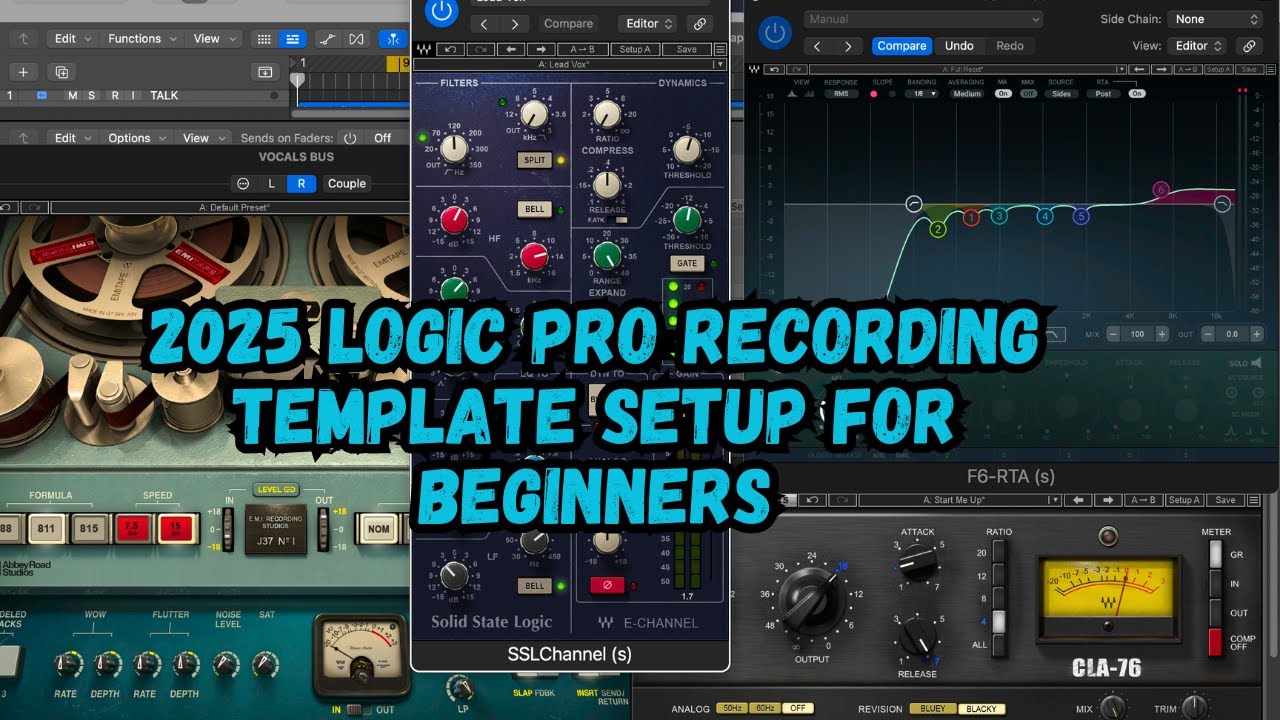
Task: Select list view icon in tracks toolbar
Action: coord(292,39)
